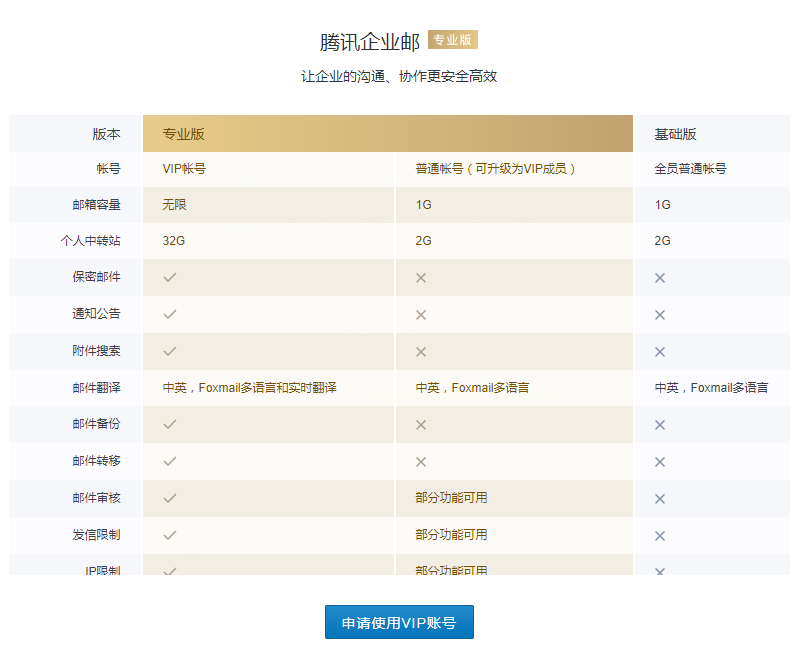This screenshot has height=657, width=807.
Task: Click the X for 附件搜索 in 普通帐号 column
Action: click(x=421, y=351)
